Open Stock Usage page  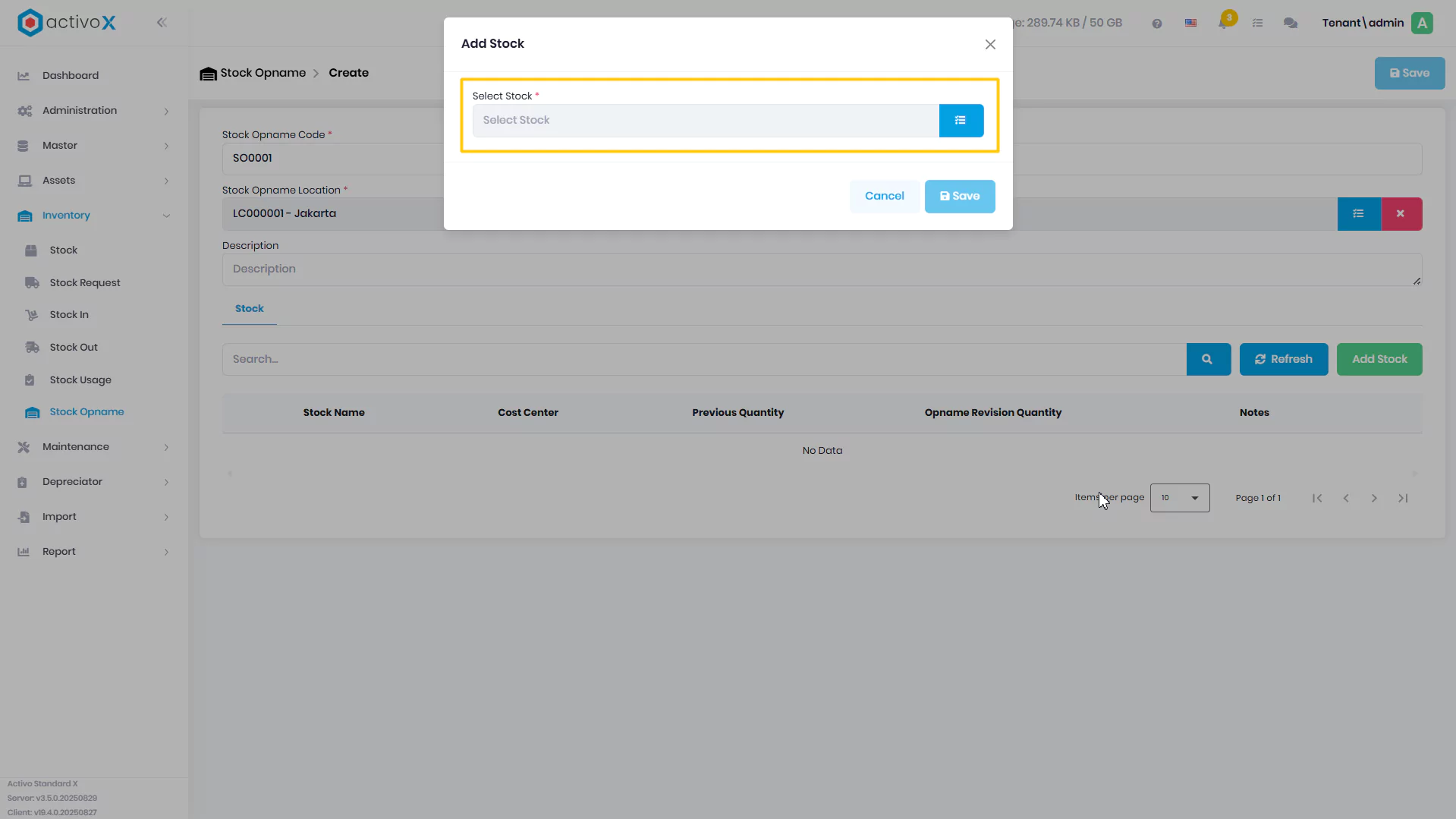(80, 380)
